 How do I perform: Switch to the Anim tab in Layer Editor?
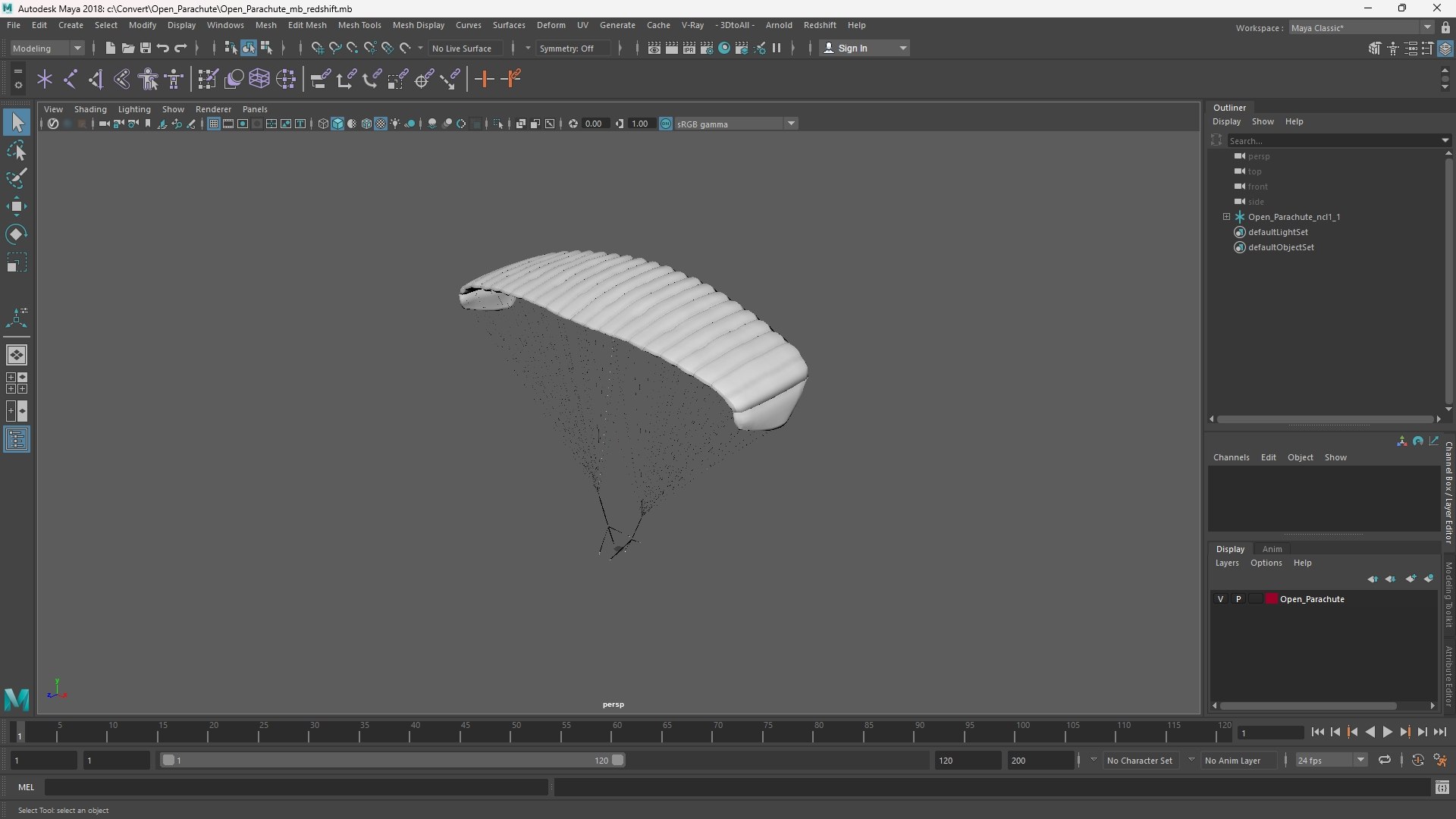tap(1272, 549)
